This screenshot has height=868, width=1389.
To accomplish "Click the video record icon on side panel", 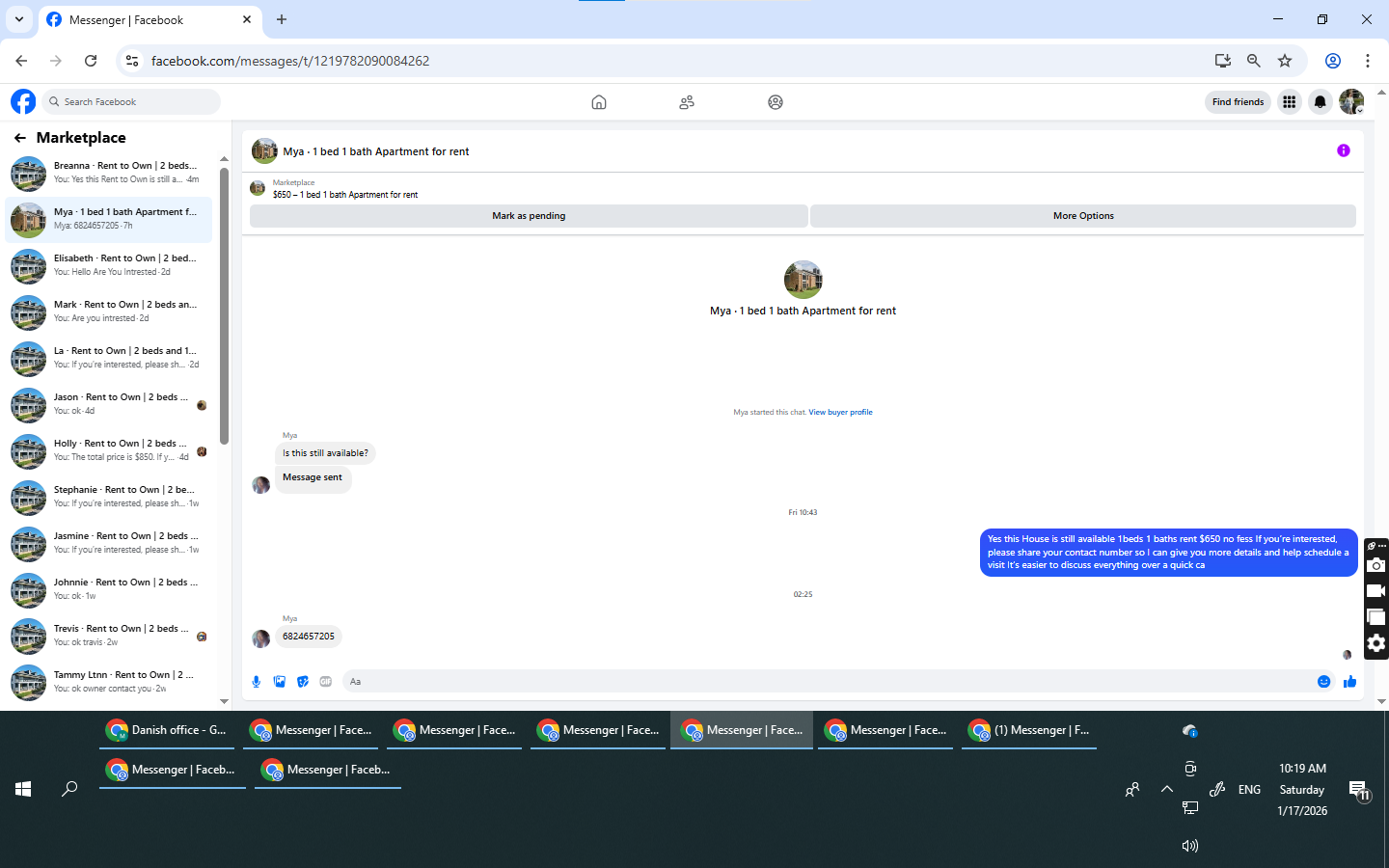I will pyautogui.click(x=1376, y=591).
